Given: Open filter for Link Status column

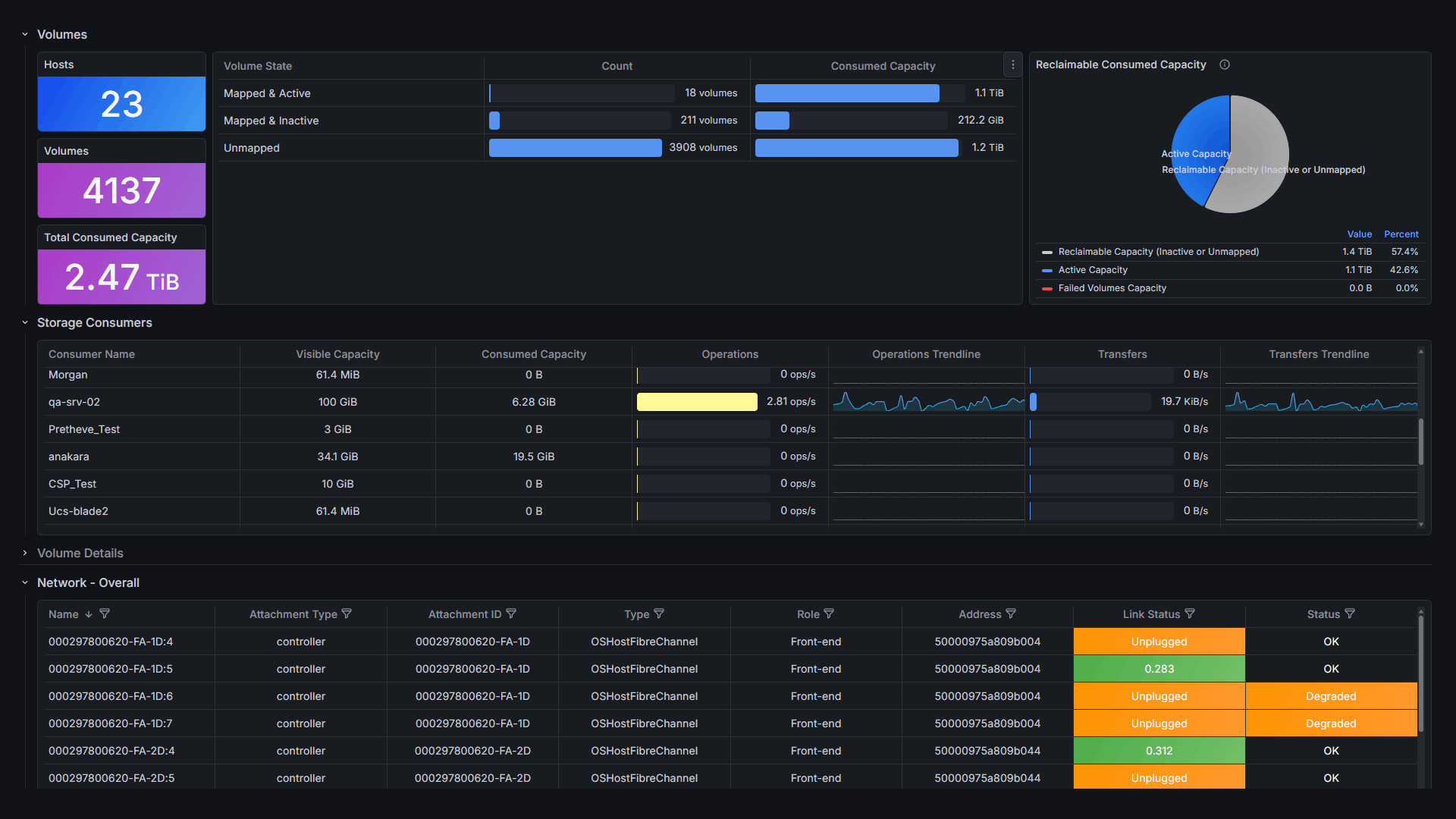Looking at the screenshot, I should click(1190, 613).
